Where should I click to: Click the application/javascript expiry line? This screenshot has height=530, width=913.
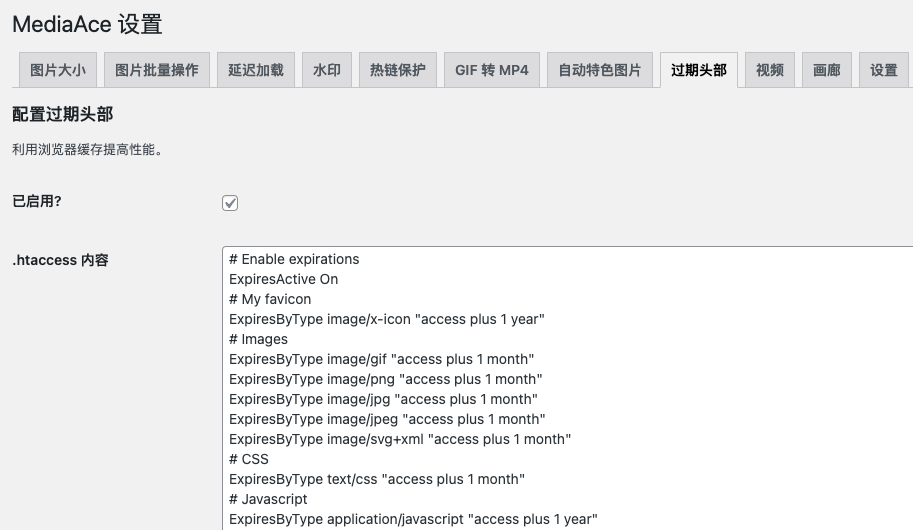(x=413, y=519)
